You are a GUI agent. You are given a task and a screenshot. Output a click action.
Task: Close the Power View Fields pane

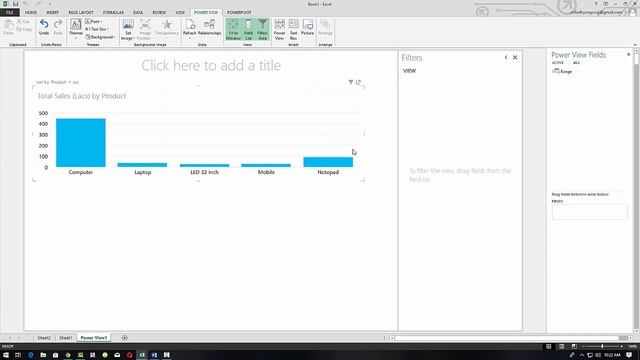pyautogui.click(x=629, y=54)
